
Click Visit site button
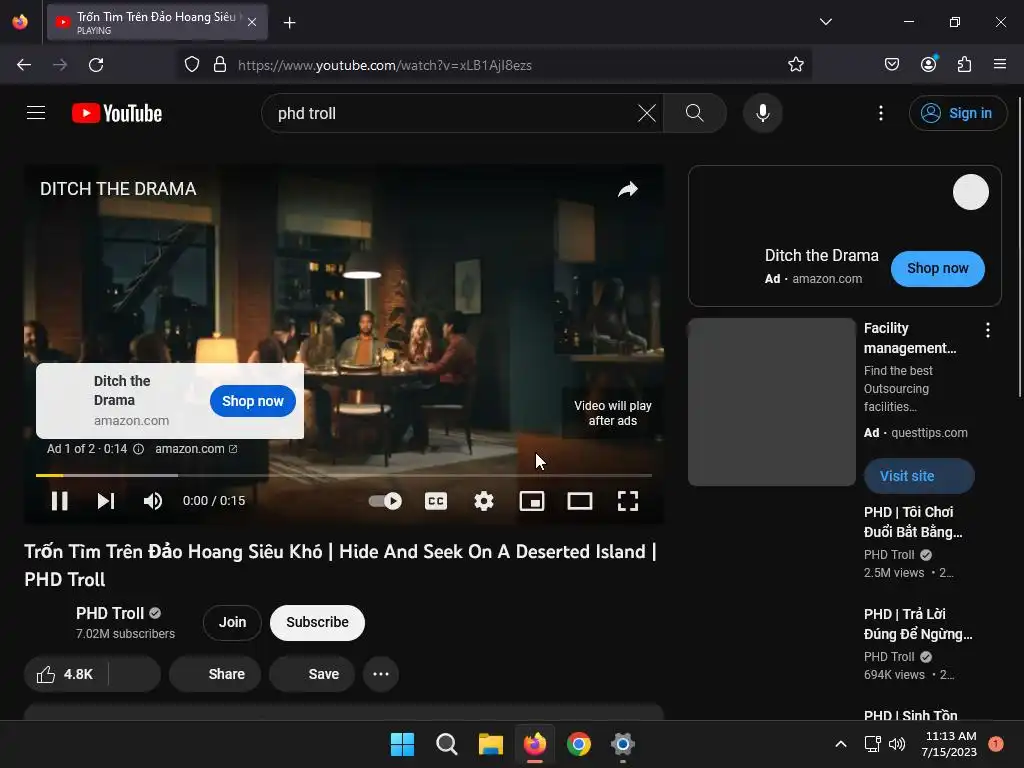[919, 476]
